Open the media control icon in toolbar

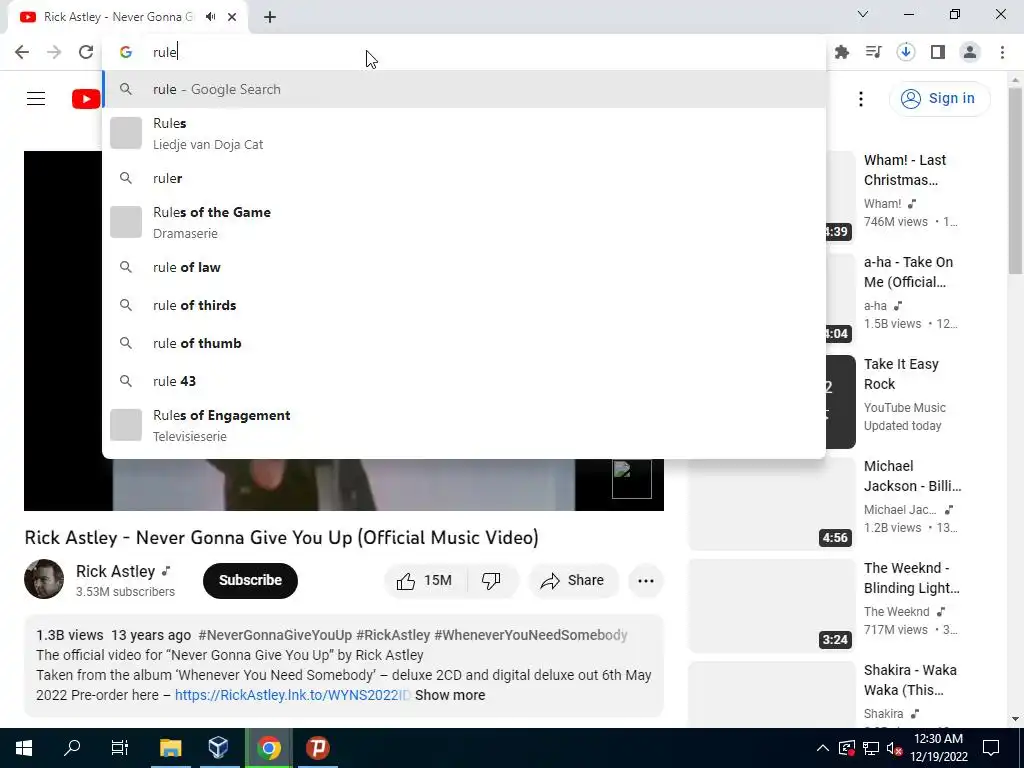[874, 52]
